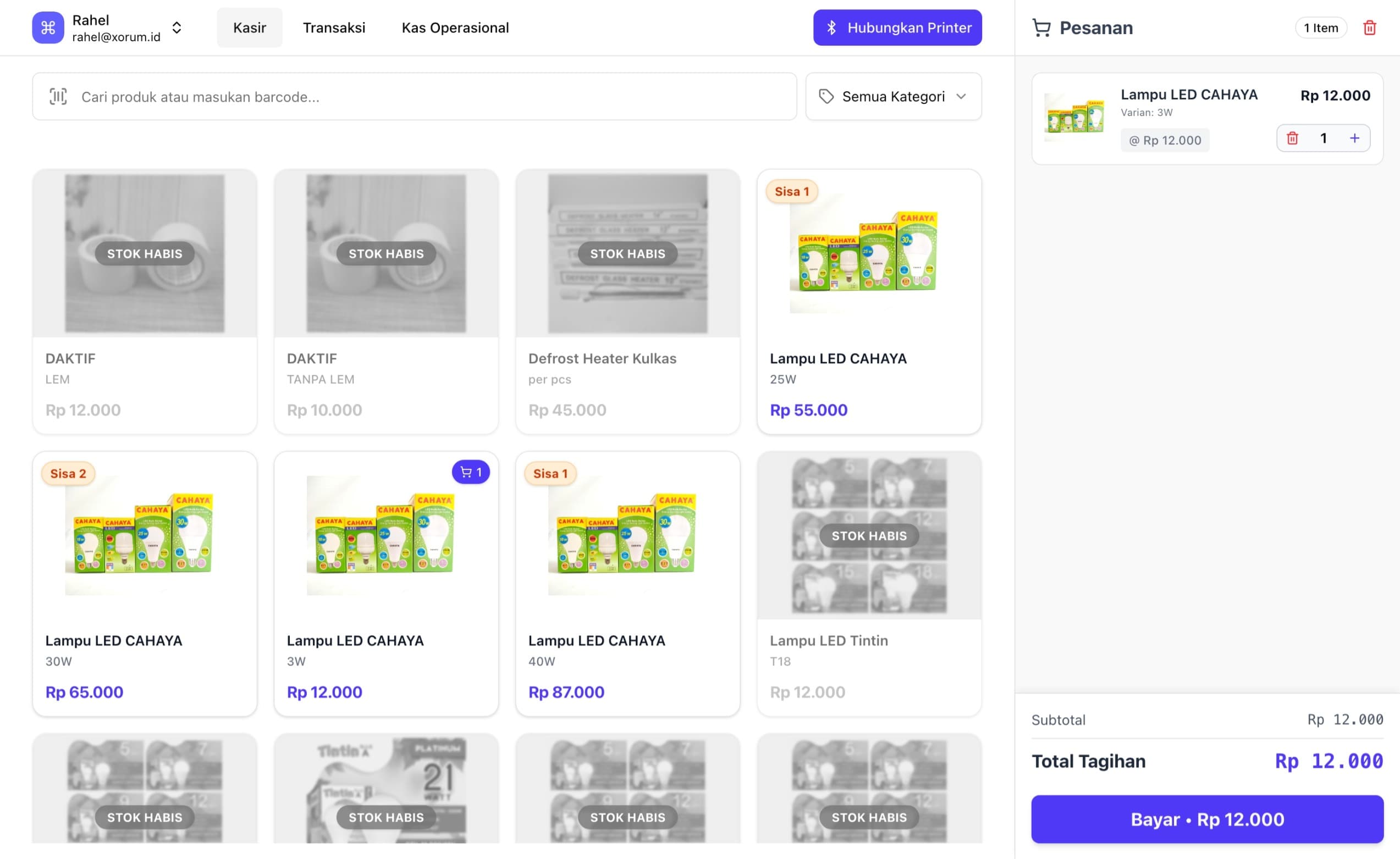Expand the Rahel account switcher chevrons
1400x859 pixels.
(x=177, y=27)
